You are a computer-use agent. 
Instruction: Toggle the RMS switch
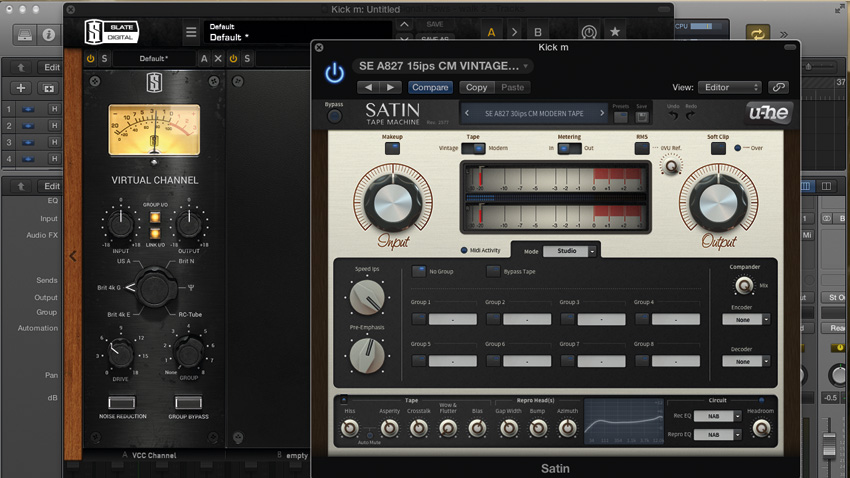[x=642, y=148]
